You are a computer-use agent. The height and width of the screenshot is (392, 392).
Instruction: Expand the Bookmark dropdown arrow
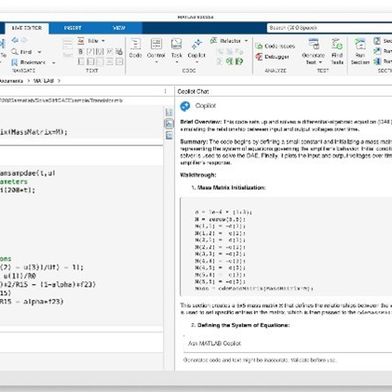tap(54, 63)
